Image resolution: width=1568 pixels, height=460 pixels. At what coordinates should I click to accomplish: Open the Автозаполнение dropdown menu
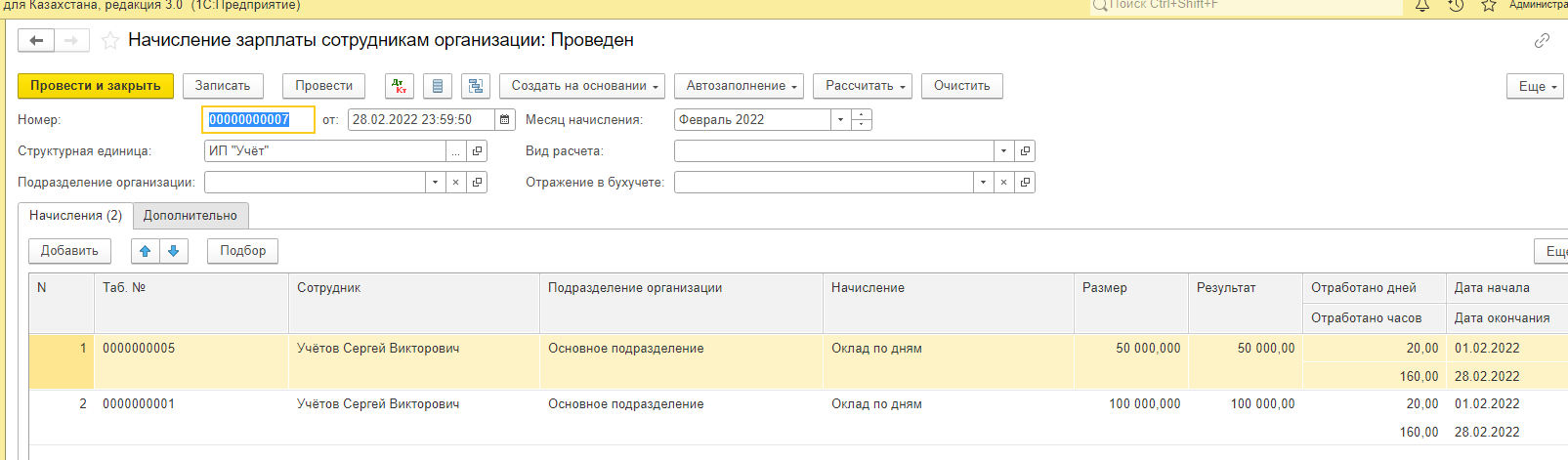[740, 86]
